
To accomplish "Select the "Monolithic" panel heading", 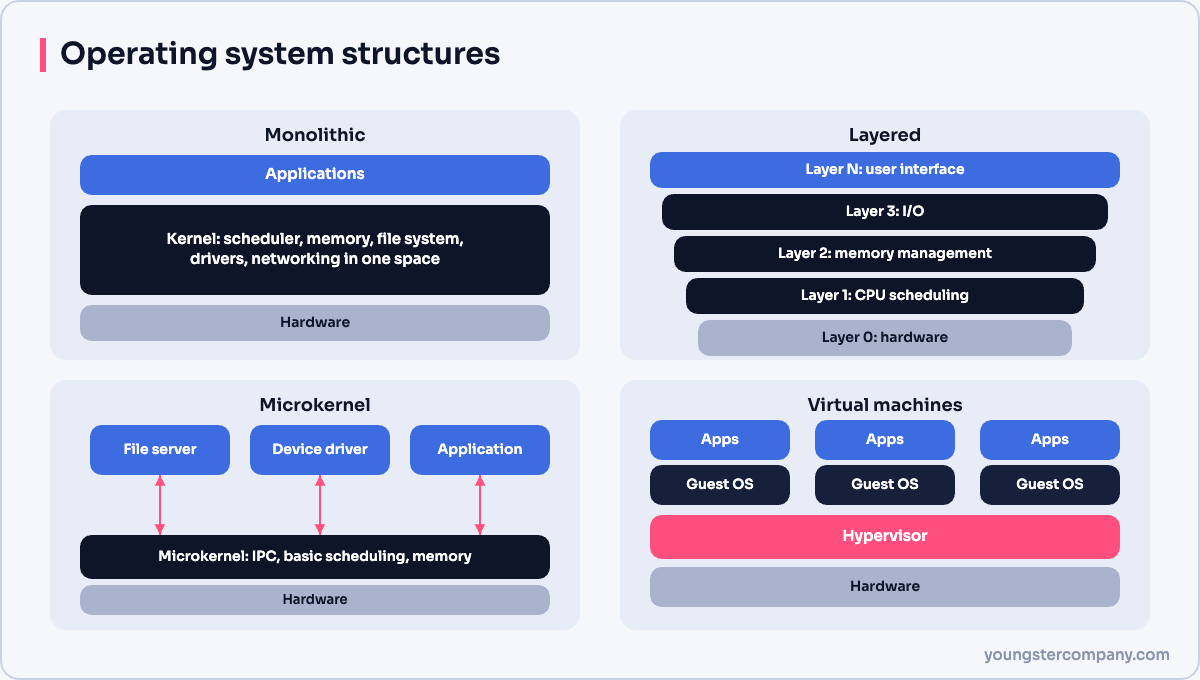I will (315, 135).
